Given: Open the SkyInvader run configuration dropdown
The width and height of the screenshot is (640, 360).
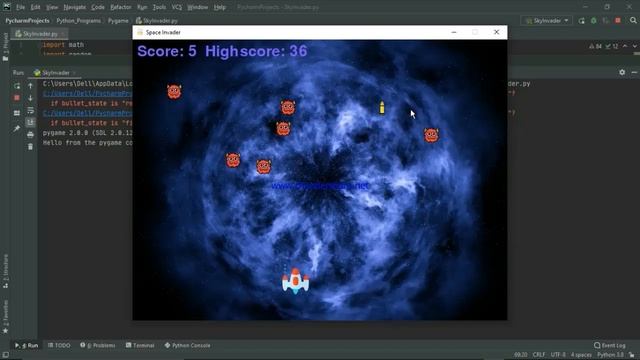Looking at the screenshot, I should 547,20.
